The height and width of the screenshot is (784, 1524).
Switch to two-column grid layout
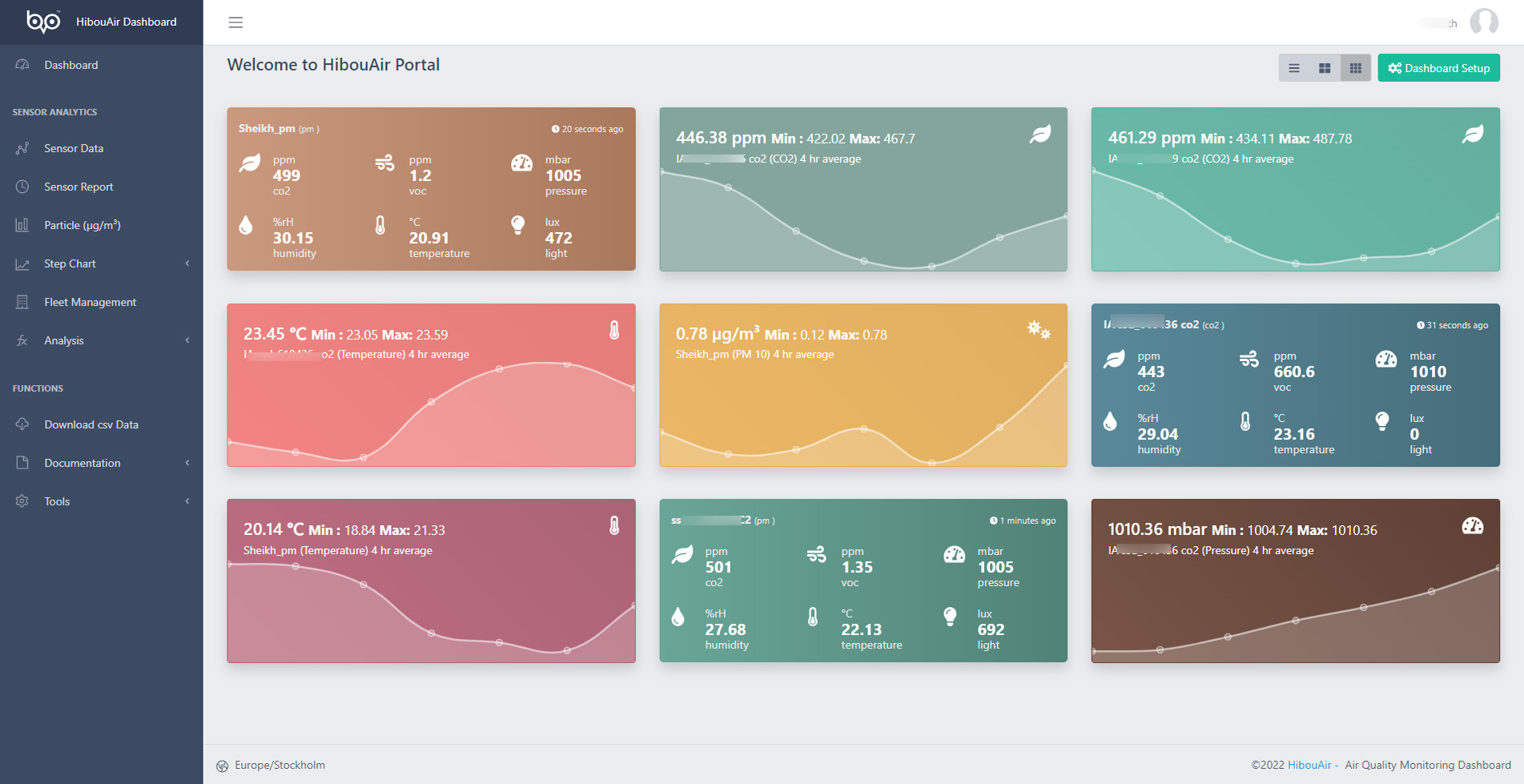pos(1325,68)
